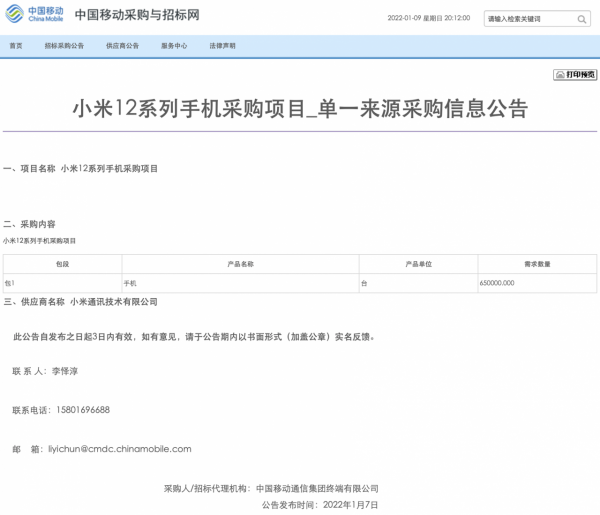
Task: Click the date and time text 2022-01-09
Action: pyautogui.click(x=429, y=18)
